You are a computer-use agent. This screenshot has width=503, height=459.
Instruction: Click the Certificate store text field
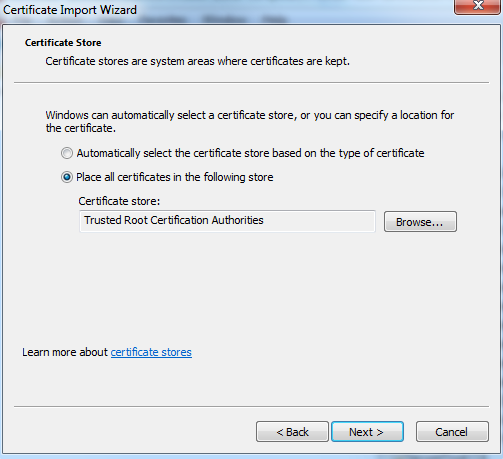227,221
